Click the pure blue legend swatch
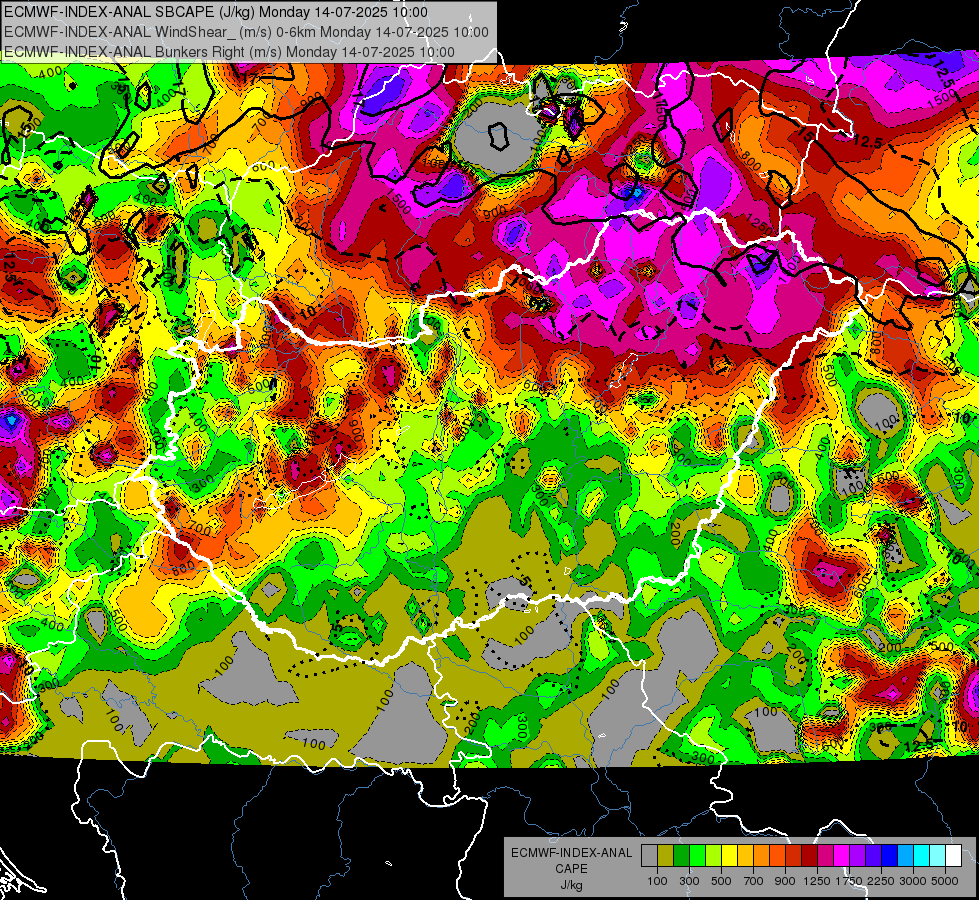 890,855
